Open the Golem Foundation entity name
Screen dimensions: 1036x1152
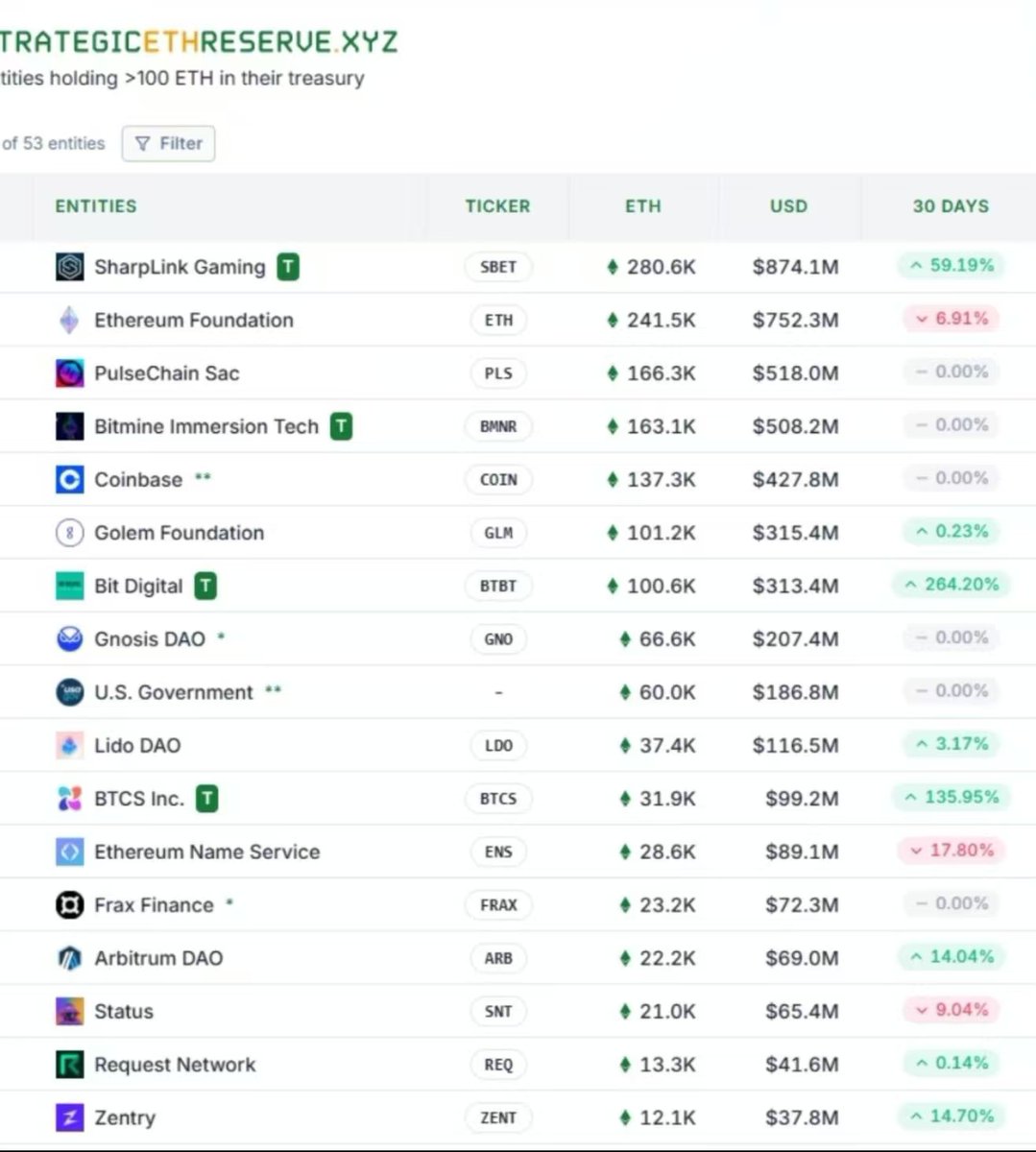tap(179, 533)
